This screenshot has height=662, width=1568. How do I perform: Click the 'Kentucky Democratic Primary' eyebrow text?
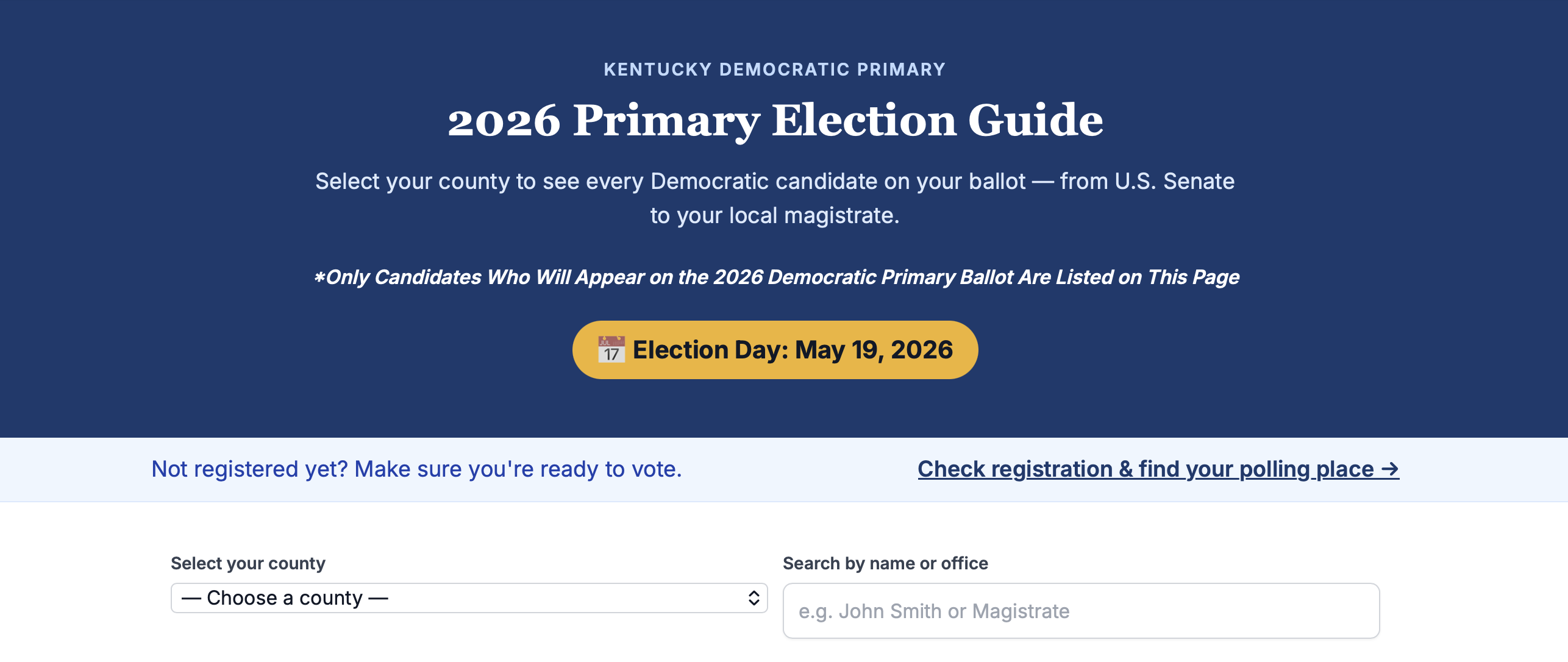click(x=774, y=69)
